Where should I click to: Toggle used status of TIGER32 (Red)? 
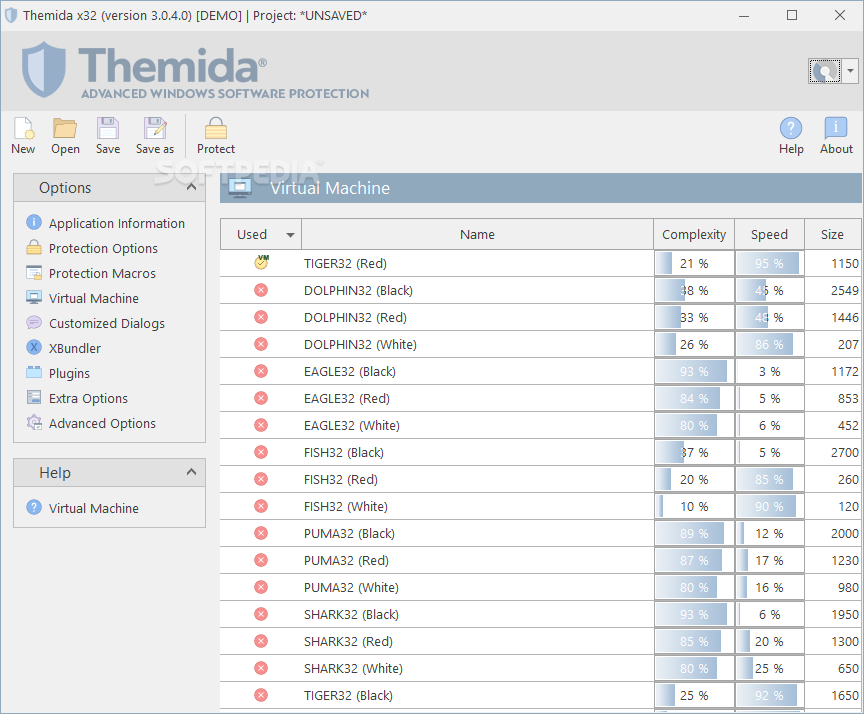coord(261,263)
